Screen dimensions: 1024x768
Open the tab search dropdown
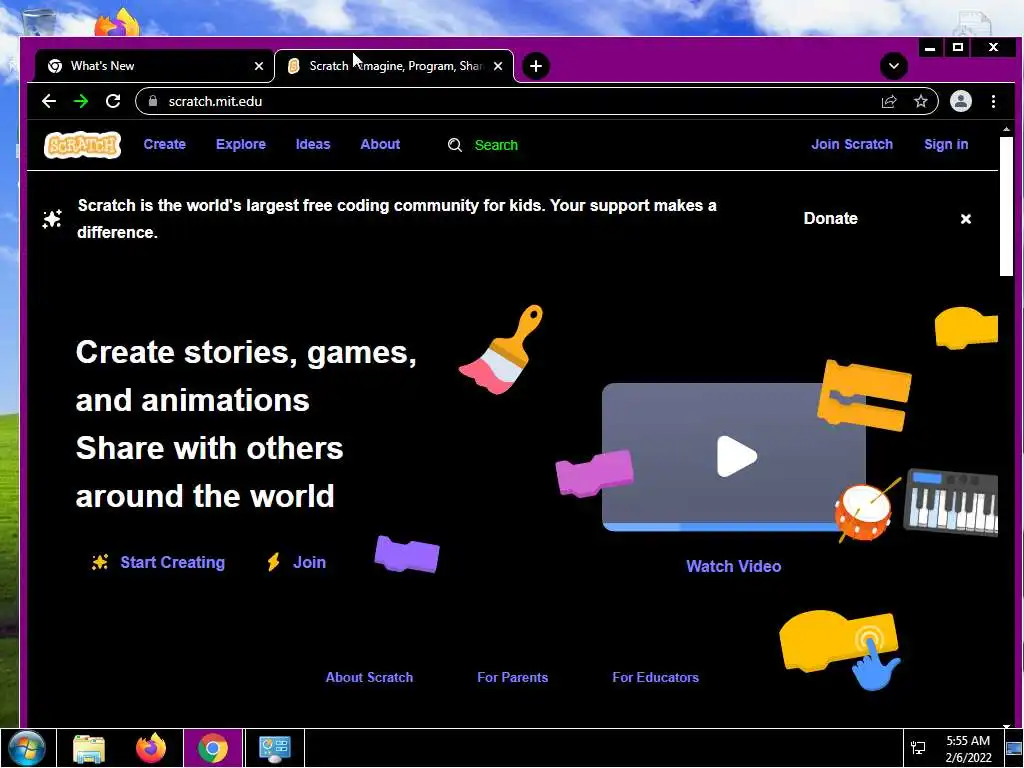tap(893, 66)
